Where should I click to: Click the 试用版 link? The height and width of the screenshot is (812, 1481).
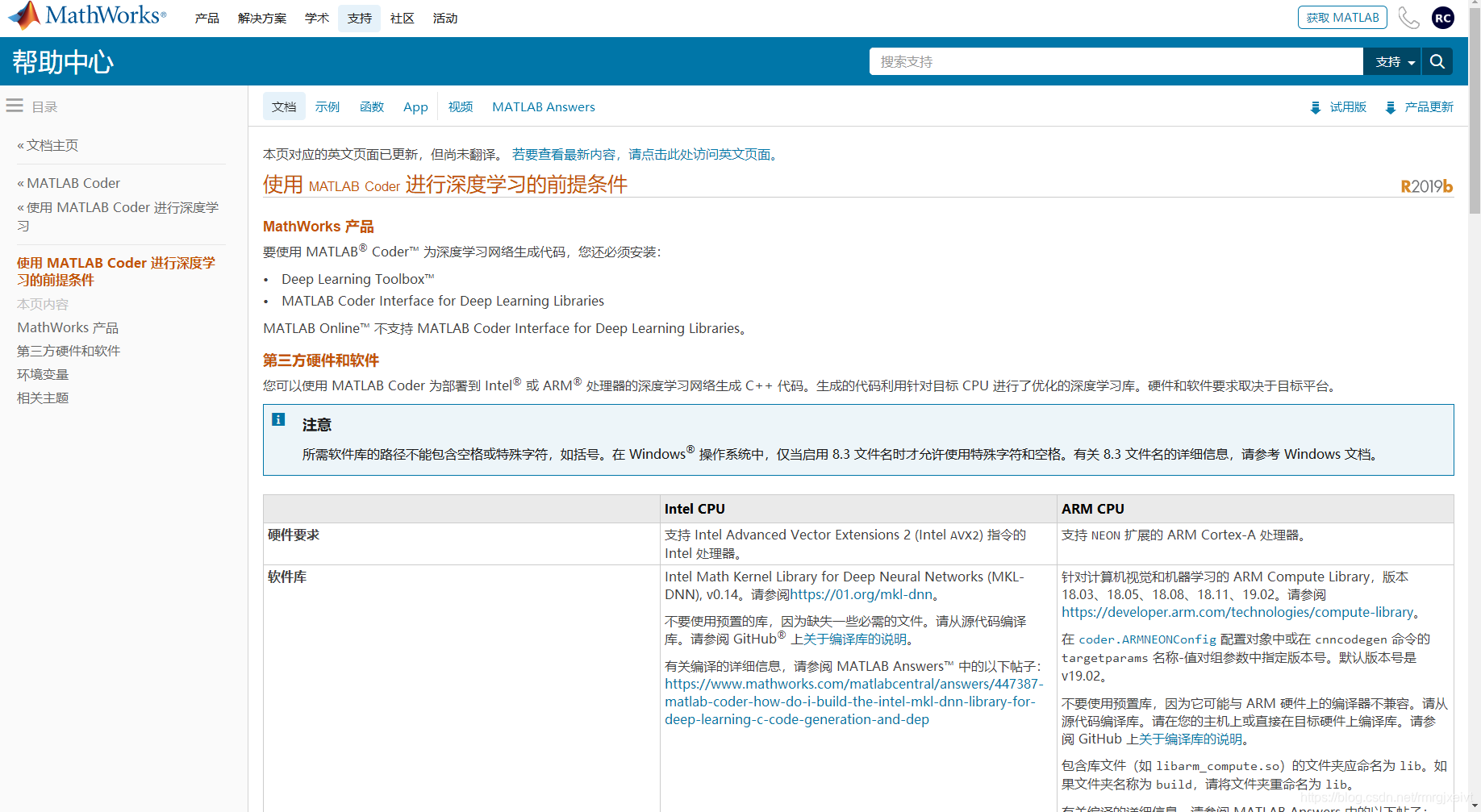tap(1348, 107)
